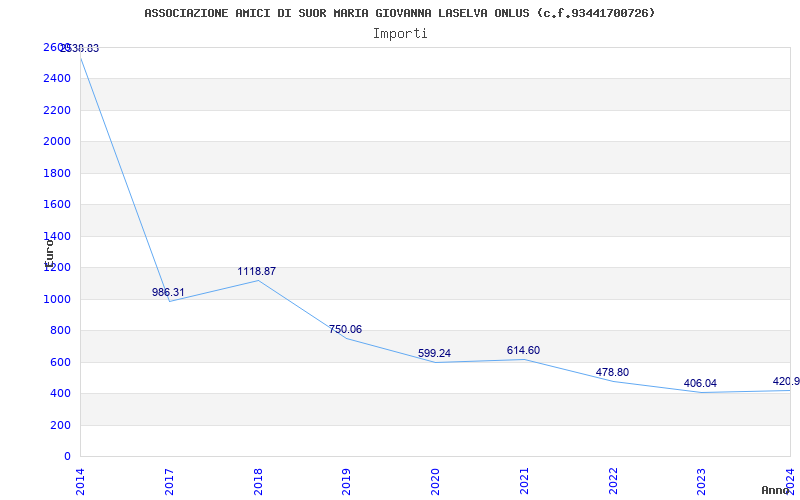Viewport: 800px width, 500px height.
Task: Select the 'Importi' subtitle text
Action: pyautogui.click(x=400, y=34)
